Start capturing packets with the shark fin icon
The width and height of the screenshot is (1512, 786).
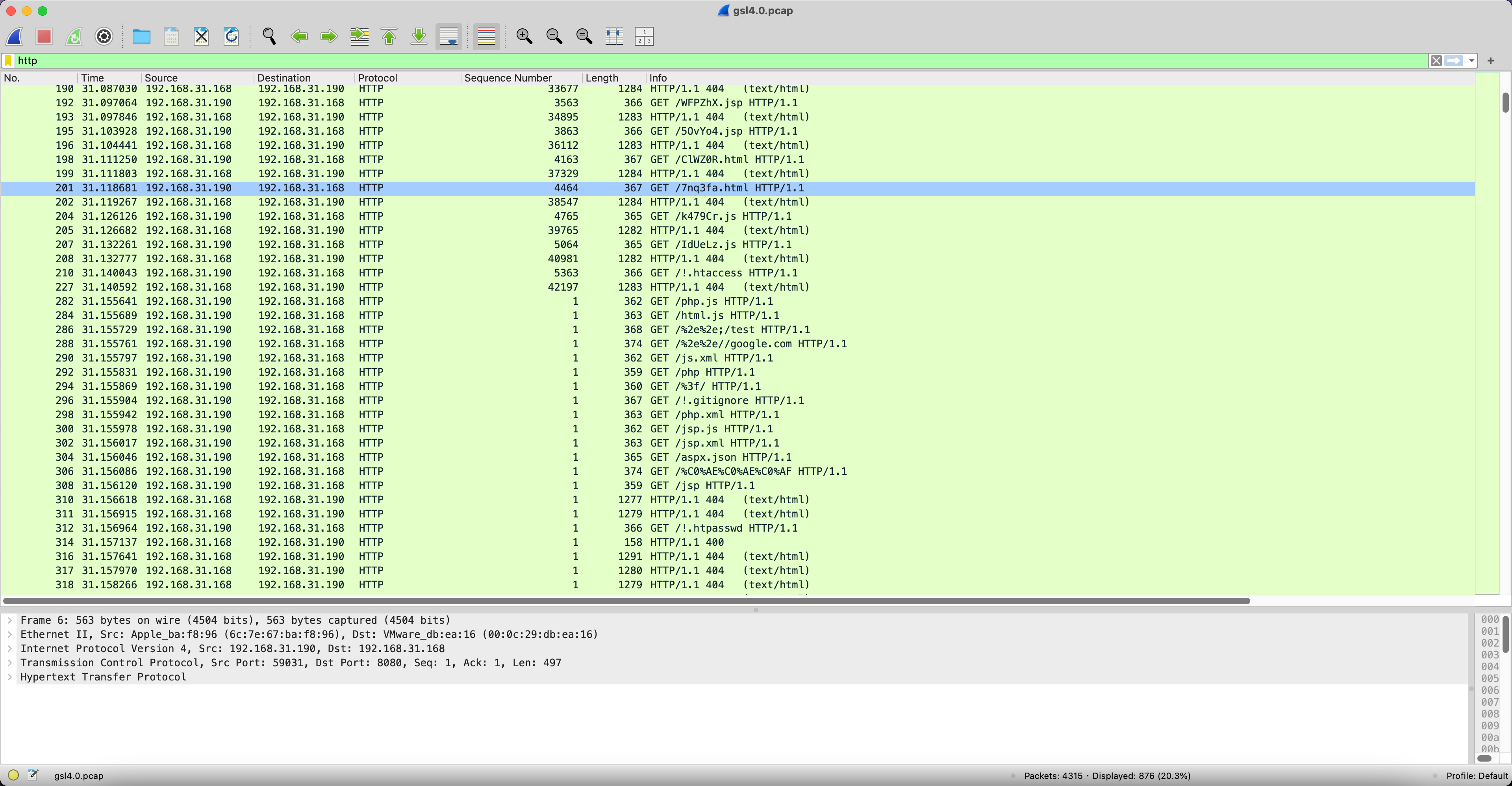[15, 36]
